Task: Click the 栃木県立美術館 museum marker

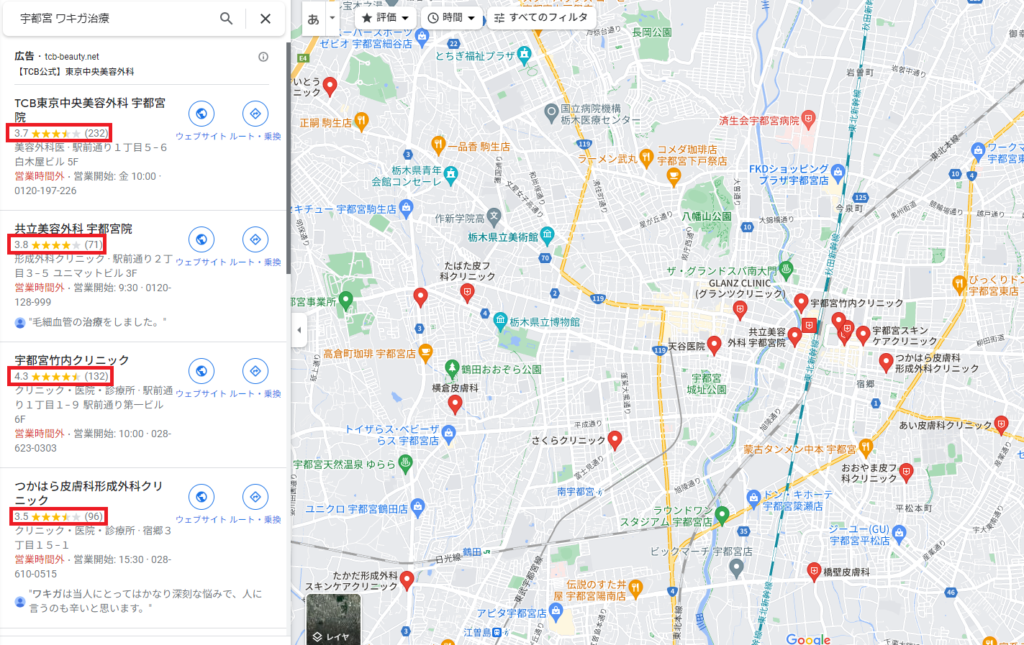Action: click(x=547, y=235)
